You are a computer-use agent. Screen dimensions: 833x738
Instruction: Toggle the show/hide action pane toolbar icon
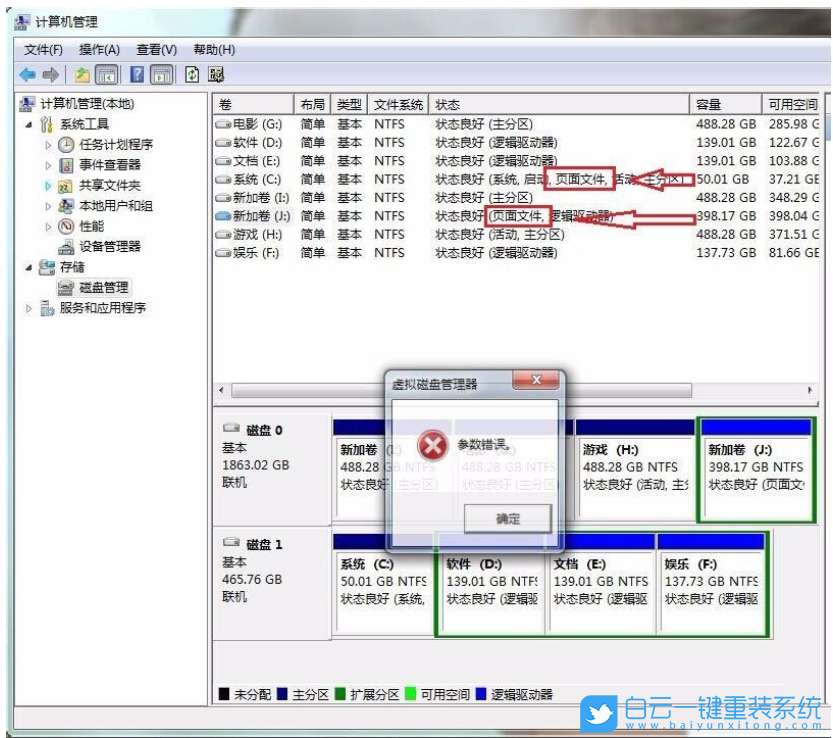click(x=161, y=74)
